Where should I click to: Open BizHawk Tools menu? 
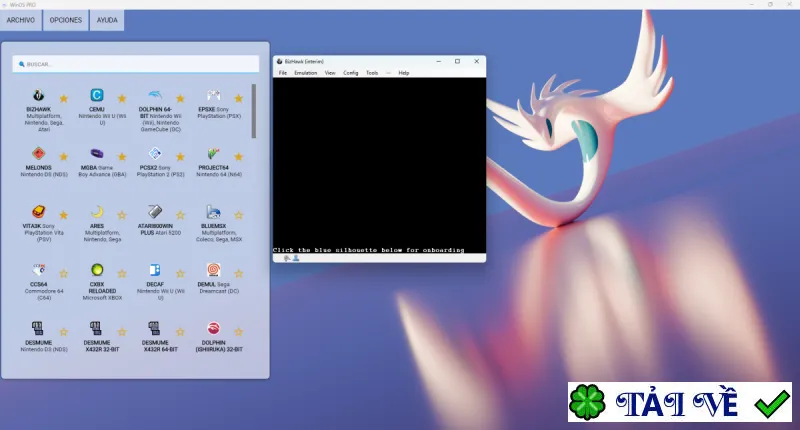click(372, 73)
